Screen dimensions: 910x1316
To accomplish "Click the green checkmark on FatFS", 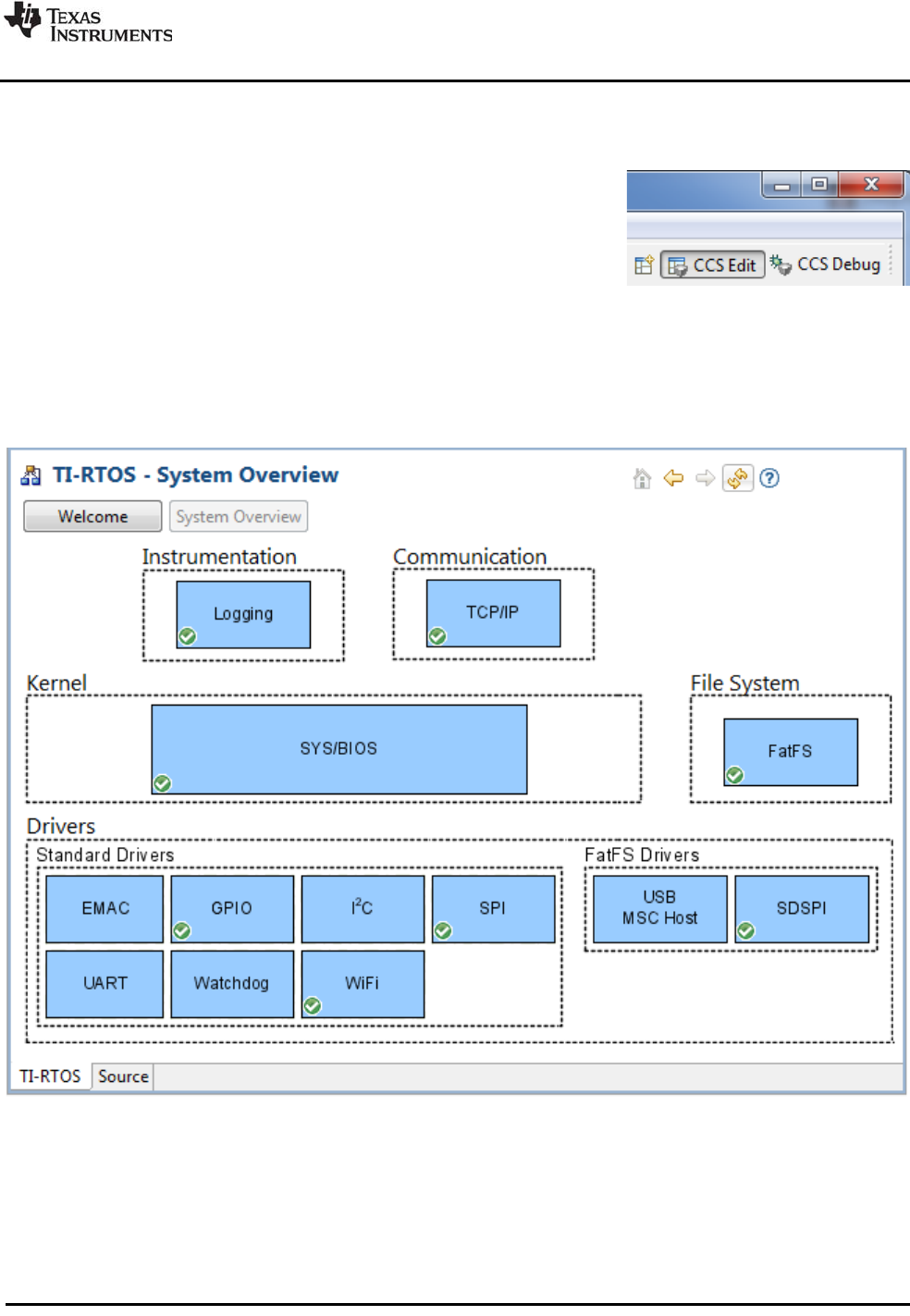I will point(735,775).
